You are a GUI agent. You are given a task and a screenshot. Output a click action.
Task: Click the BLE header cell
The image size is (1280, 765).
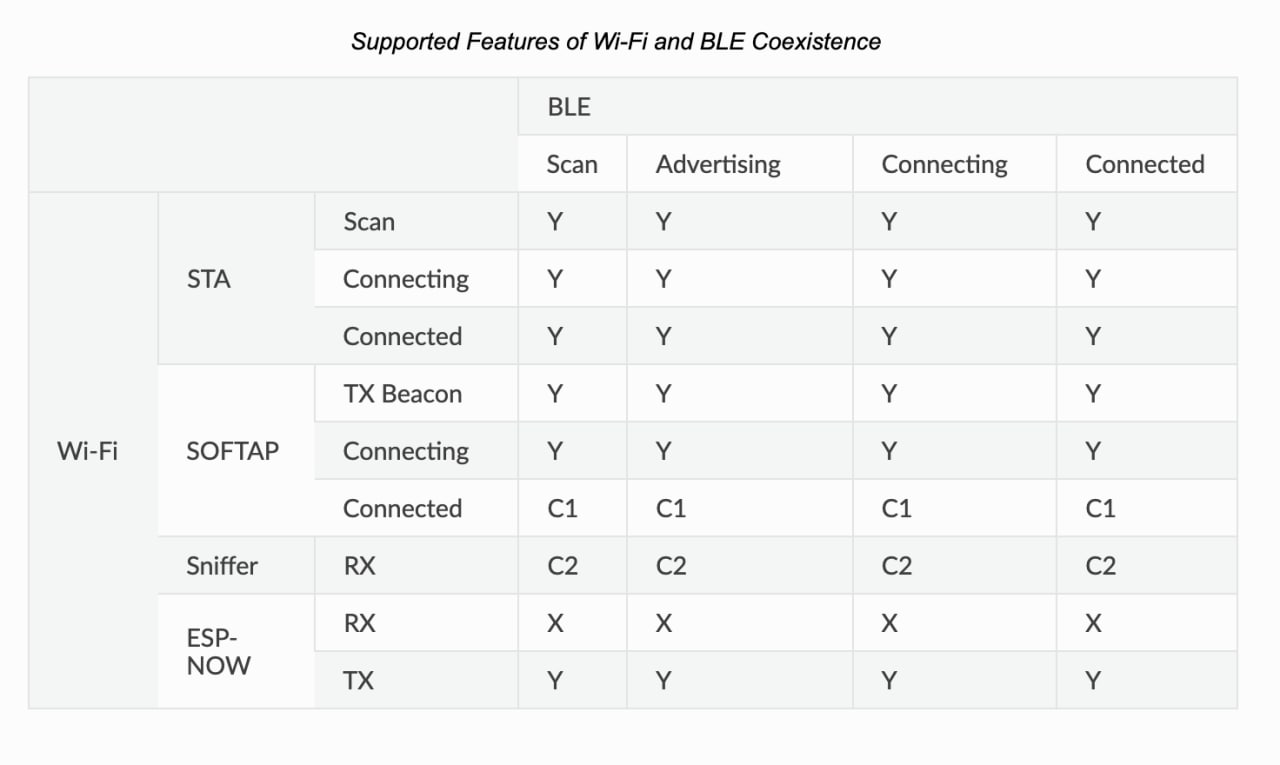(x=569, y=107)
